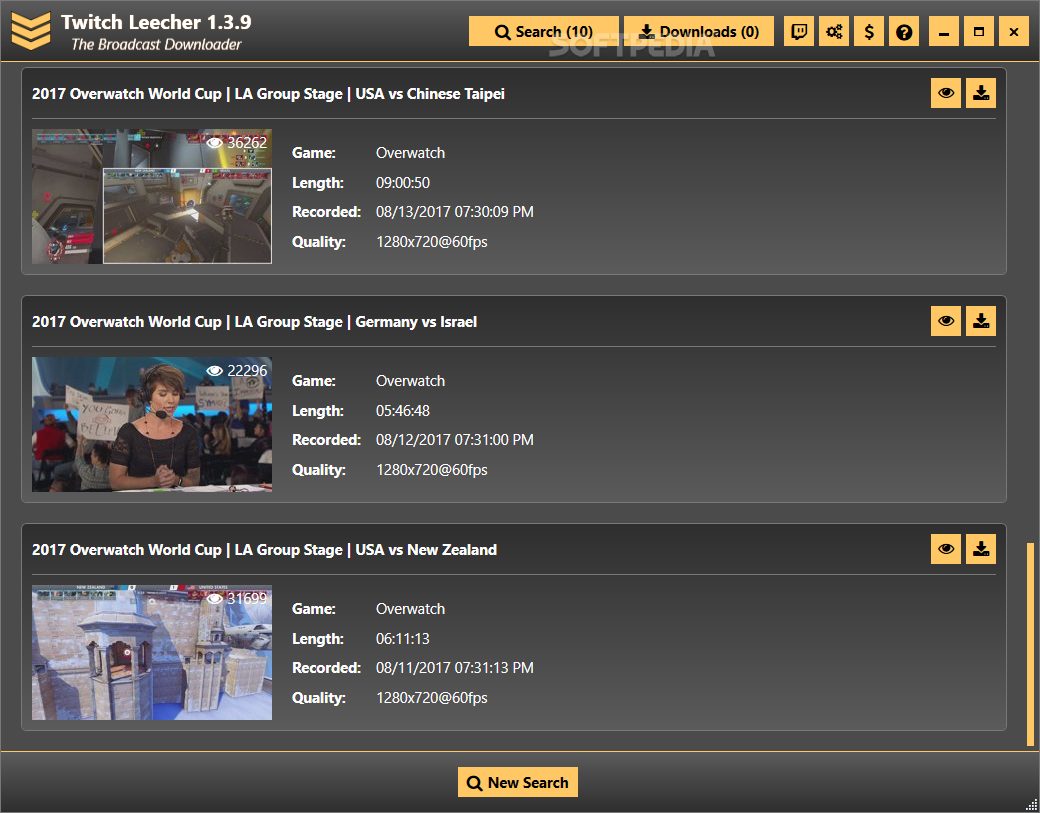Click the Twitch Leecher logo icon
This screenshot has width=1040, height=813.
30,31
